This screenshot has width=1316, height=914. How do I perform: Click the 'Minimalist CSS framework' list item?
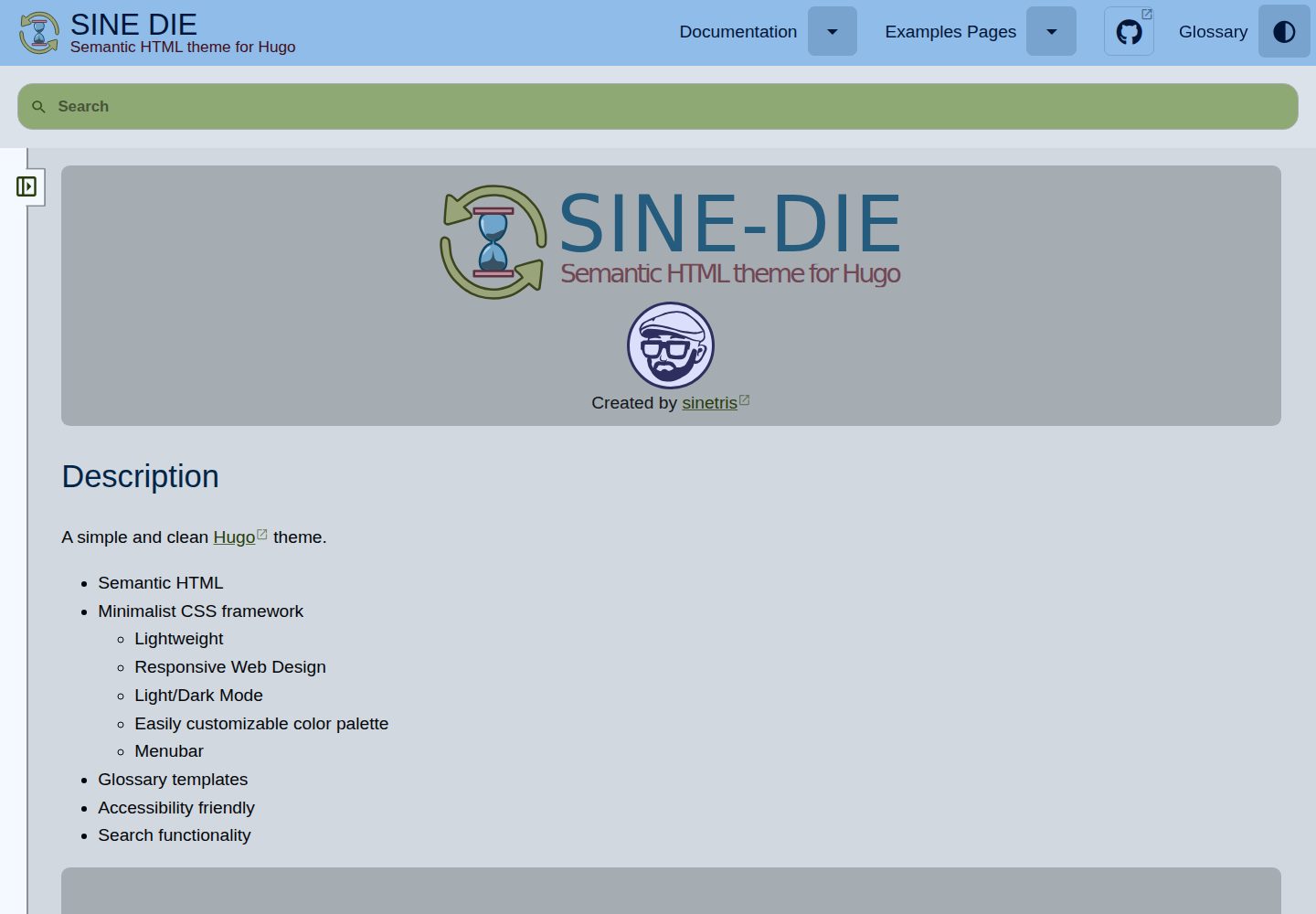[x=201, y=611]
